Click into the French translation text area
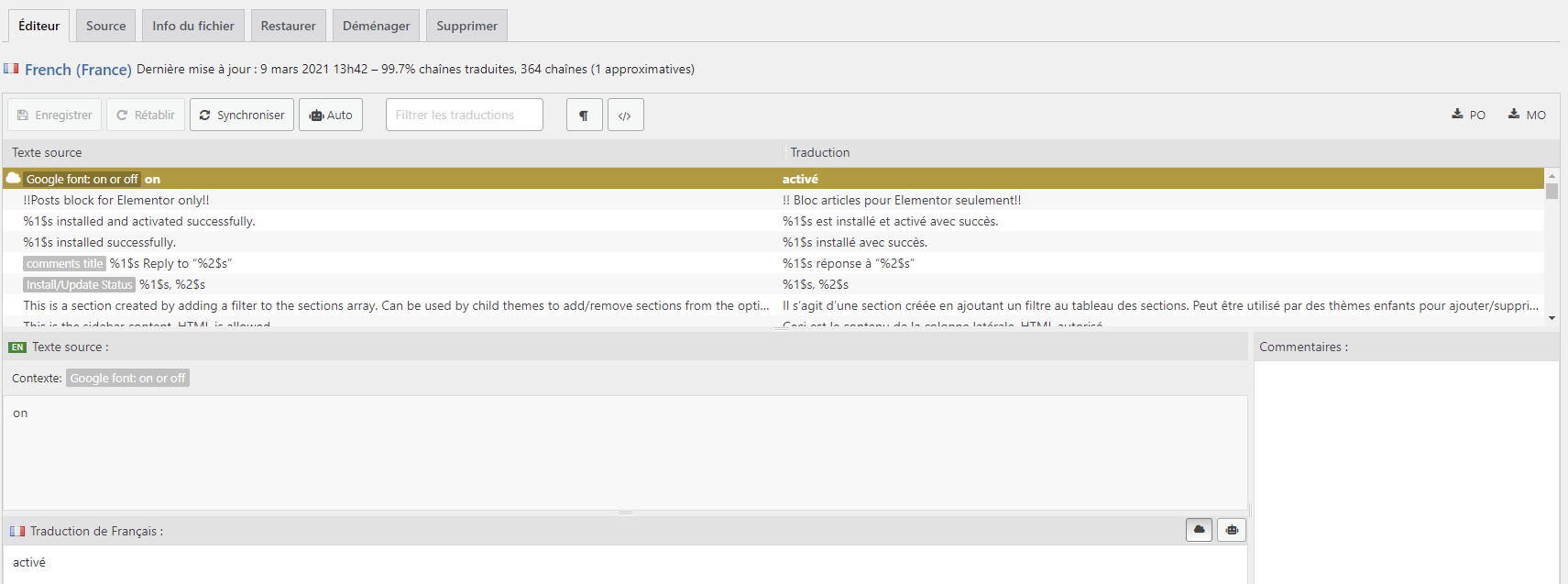Screen dimensions: 1568x584 coord(623,563)
